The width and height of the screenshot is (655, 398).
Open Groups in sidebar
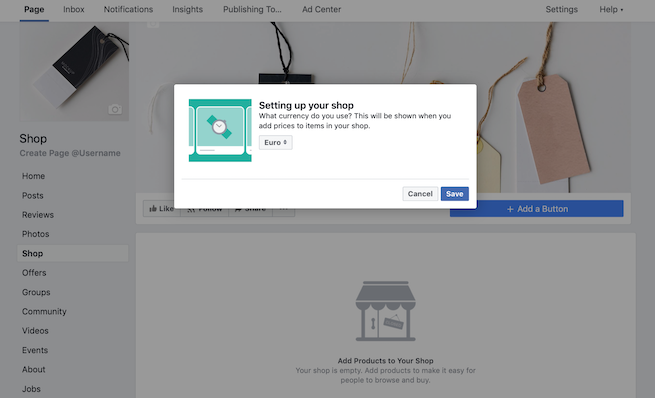click(36, 292)
